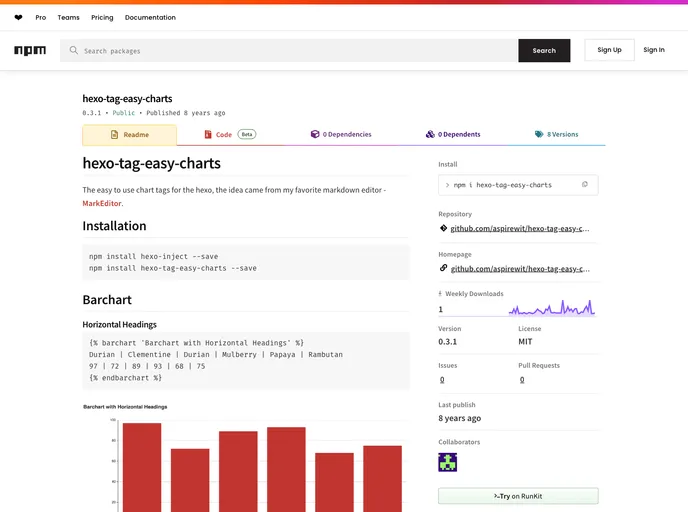Click the Horizontal Headings subheading

click(x=119, y=325)
